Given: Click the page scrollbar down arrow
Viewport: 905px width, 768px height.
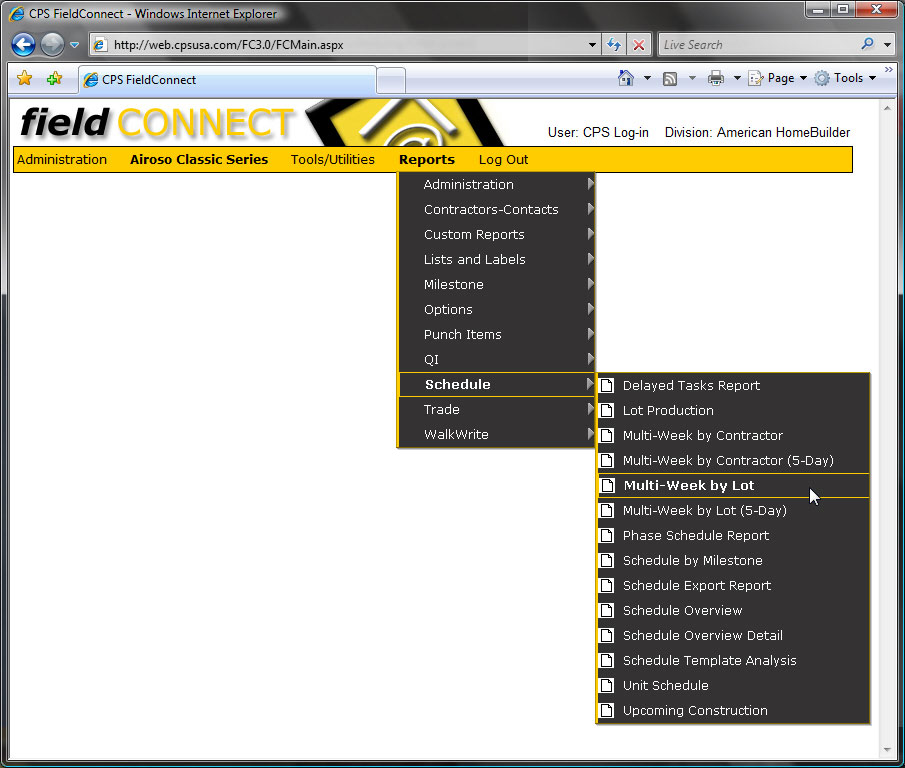Looking at the screenshot, I should coord(888,750).
